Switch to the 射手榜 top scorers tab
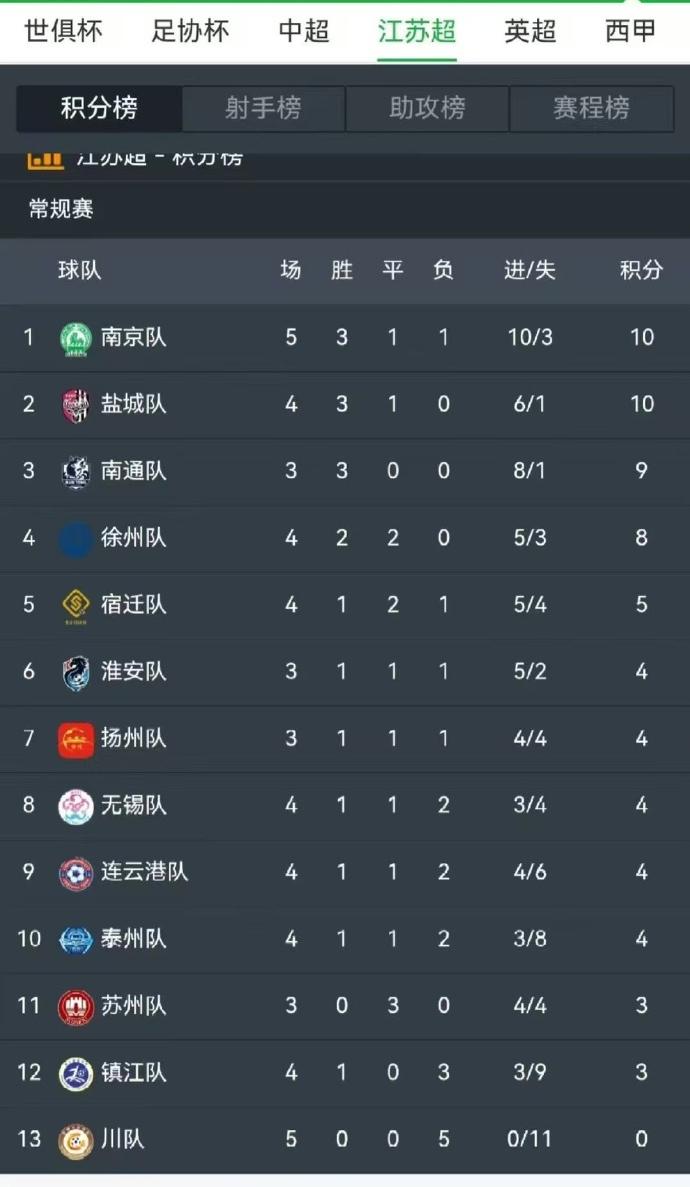This screenshot has width=690, height=1187. click(263, 108)
